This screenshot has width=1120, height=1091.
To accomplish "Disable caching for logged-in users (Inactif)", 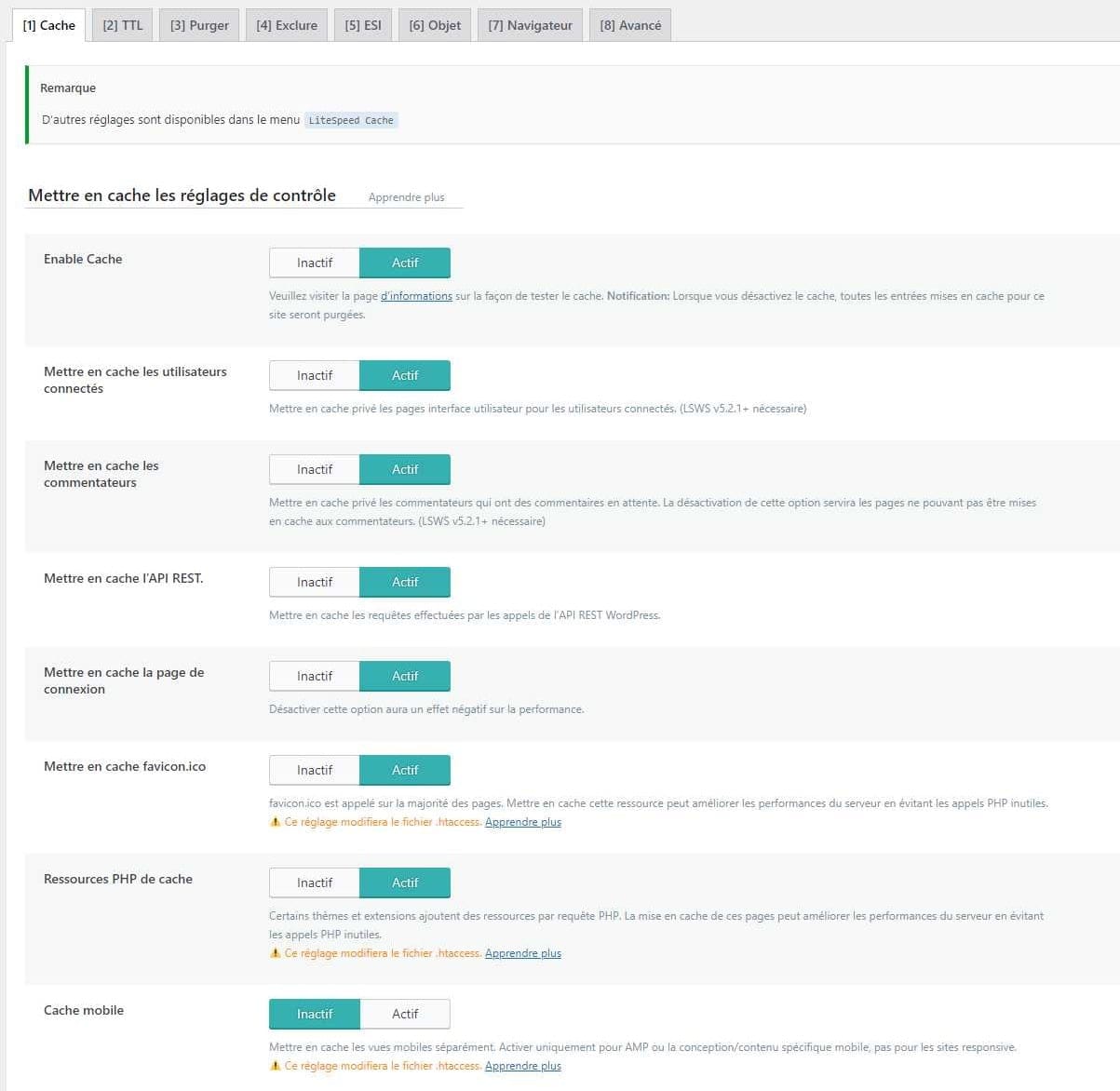I will point(315,375).
